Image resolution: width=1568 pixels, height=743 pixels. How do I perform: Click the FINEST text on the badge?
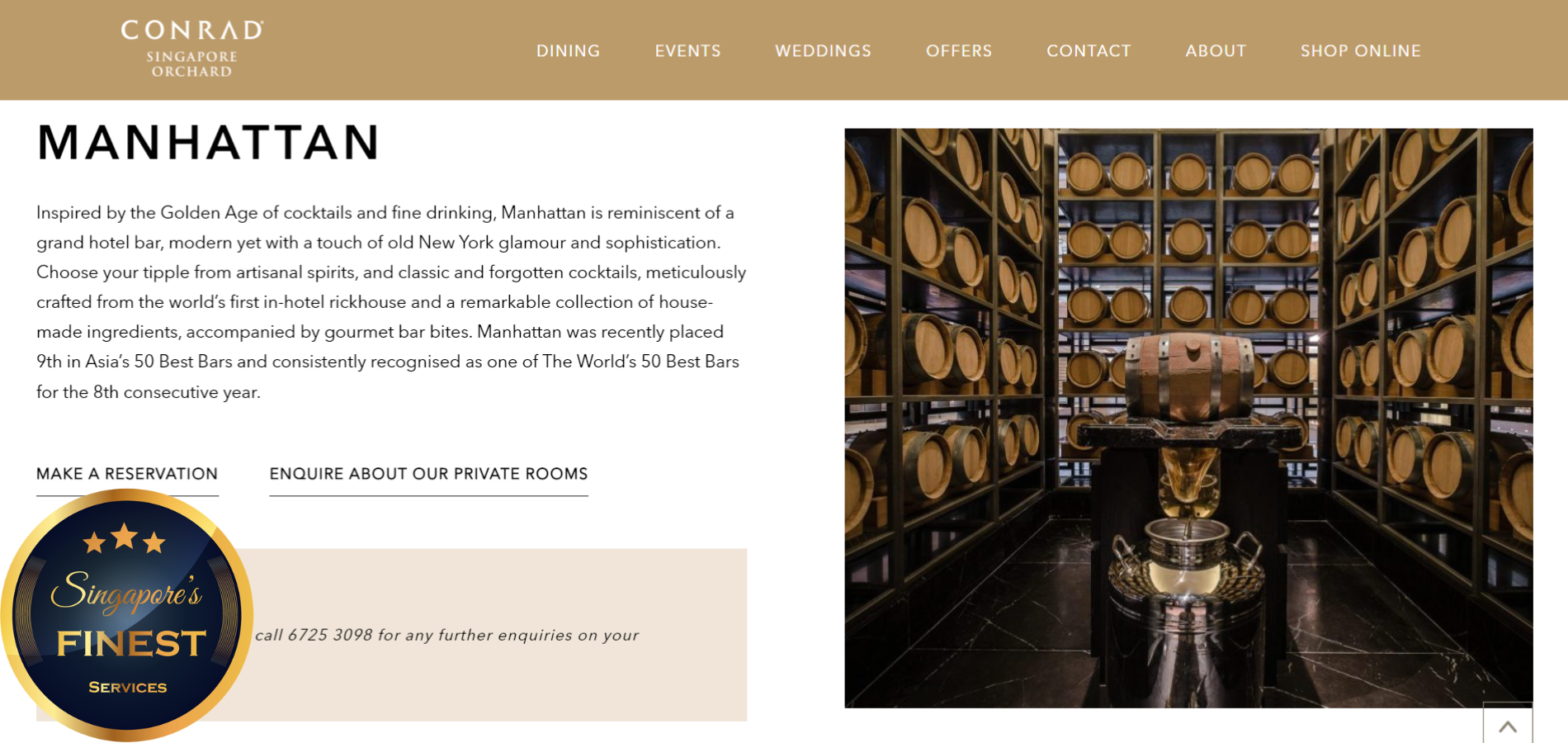click(130, 644)
